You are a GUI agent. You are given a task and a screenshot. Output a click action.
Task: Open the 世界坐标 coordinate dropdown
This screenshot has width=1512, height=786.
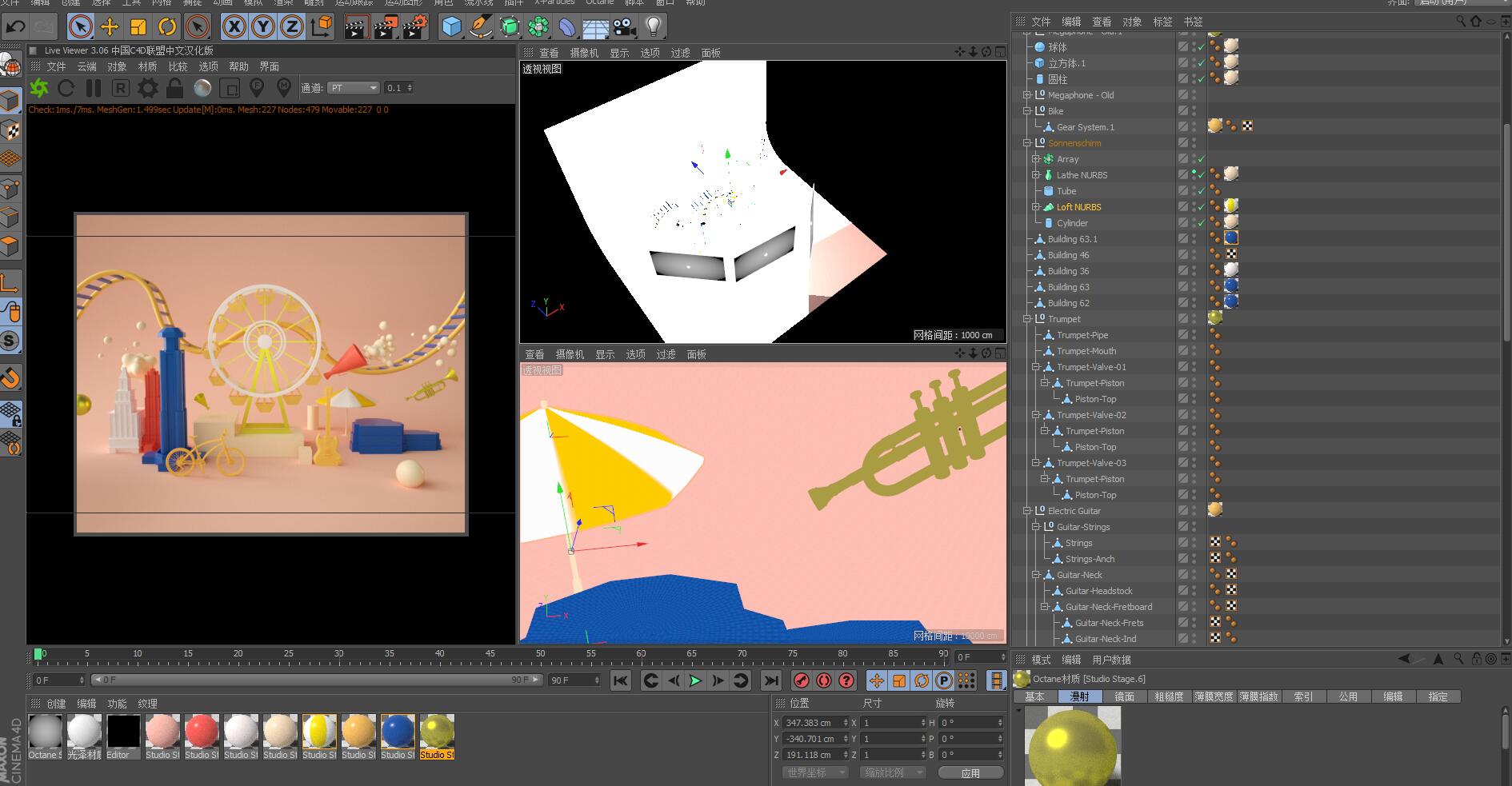(x=814, y=772)
